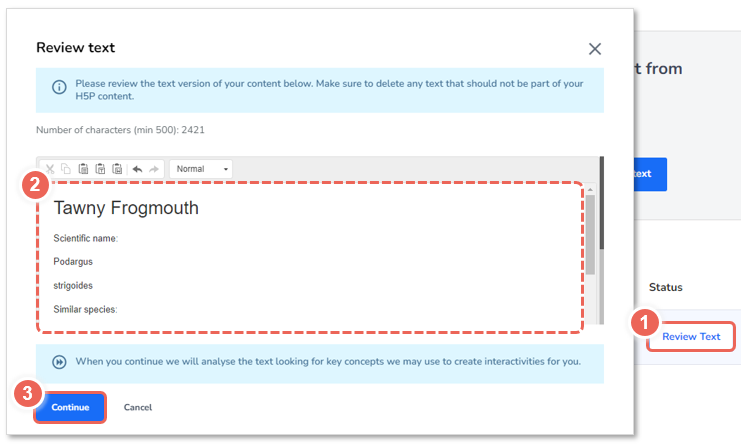Click the Redo arrow icon
741x446 pixels.
[154, 169]
